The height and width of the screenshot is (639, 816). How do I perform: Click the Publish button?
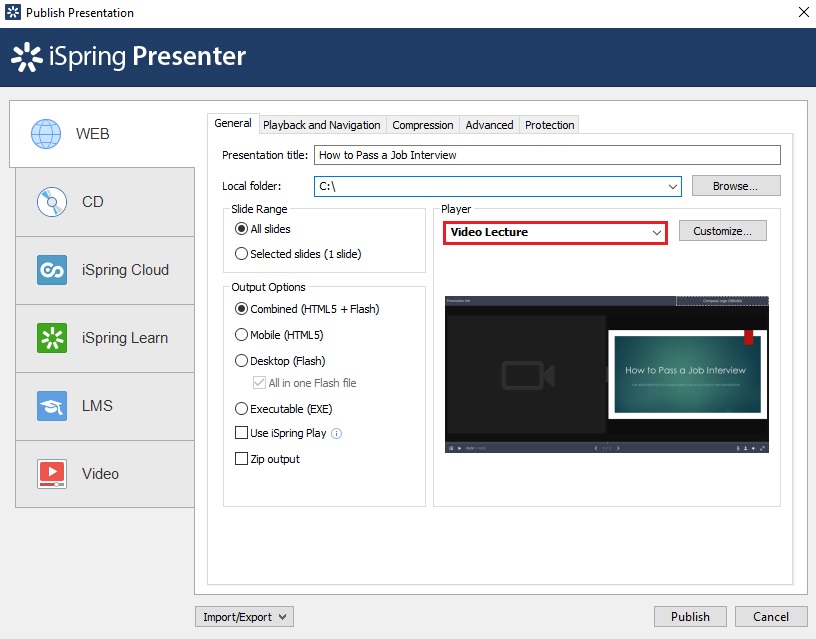690,617
